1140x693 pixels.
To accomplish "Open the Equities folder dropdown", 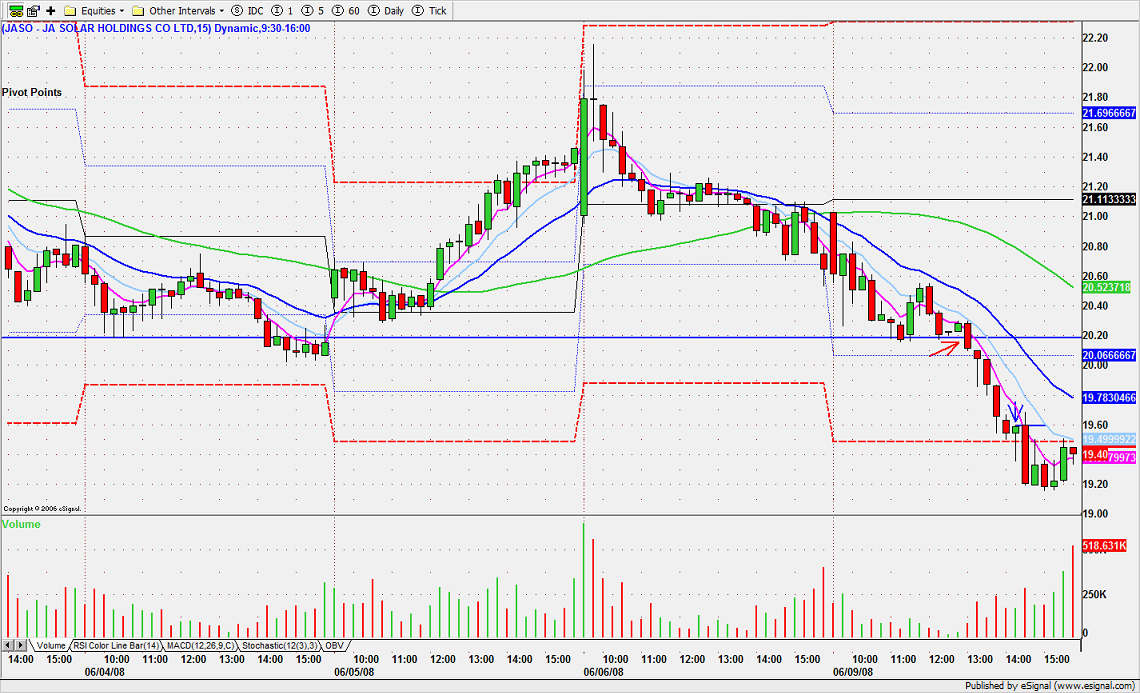I will pos(95,10).
